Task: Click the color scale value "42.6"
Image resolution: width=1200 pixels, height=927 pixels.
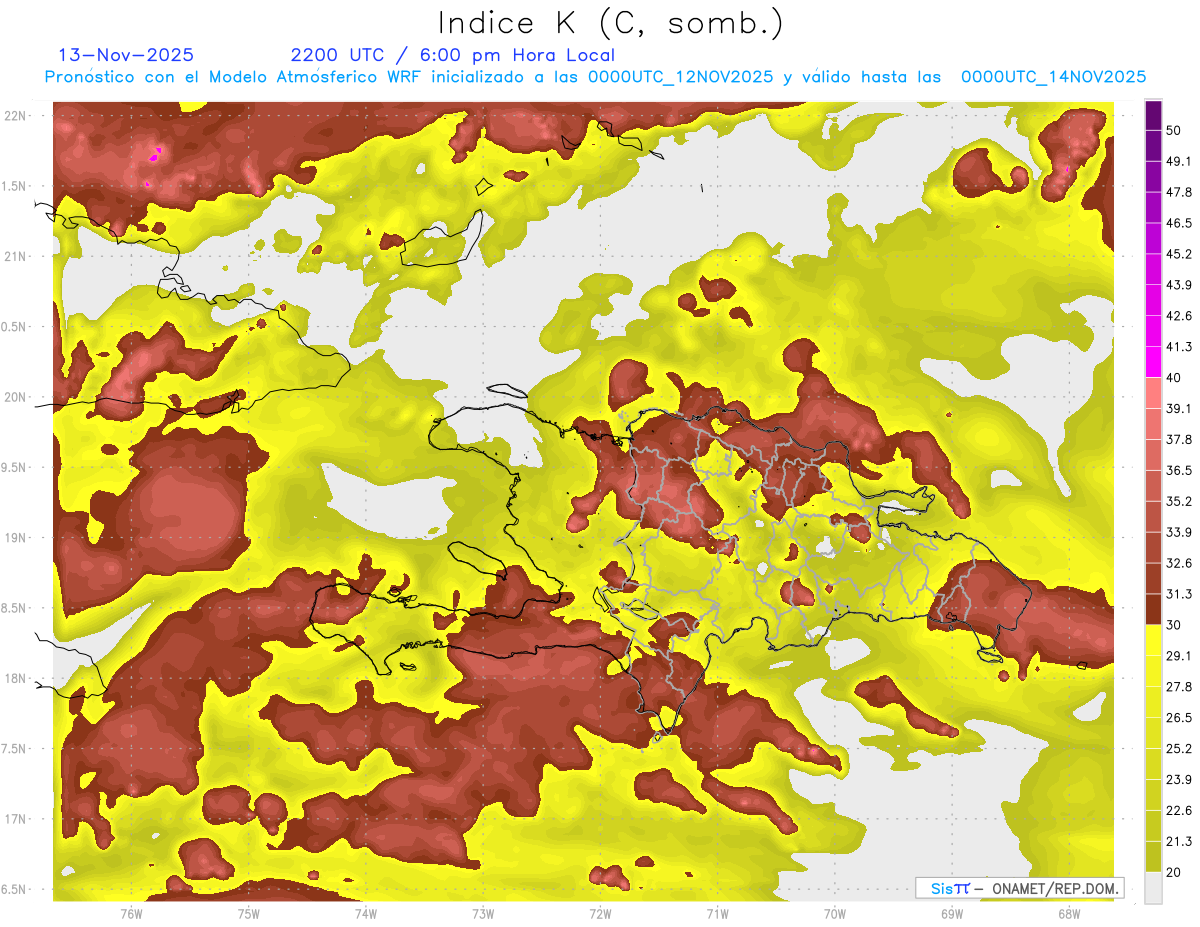Action: click(x=1179, y=315)
